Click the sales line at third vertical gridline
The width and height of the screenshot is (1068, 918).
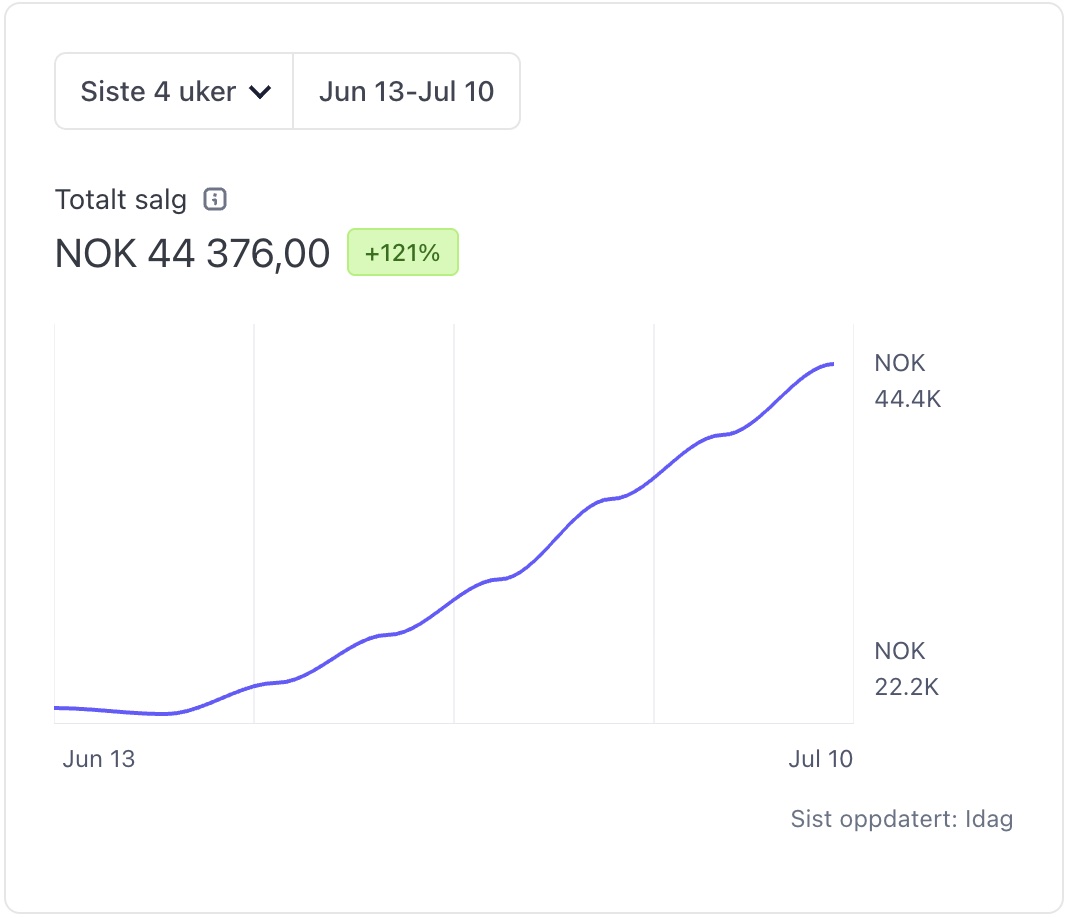(654, 478)
